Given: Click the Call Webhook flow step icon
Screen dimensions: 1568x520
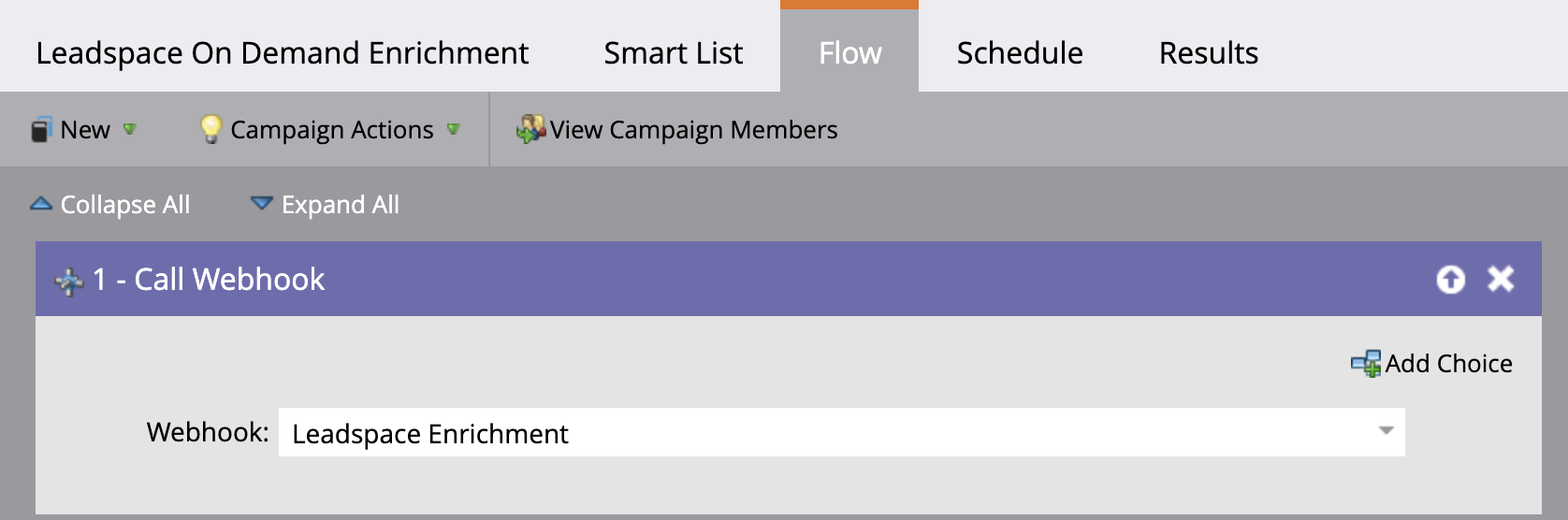Looking at the screenshot, I should pos(69,281).
